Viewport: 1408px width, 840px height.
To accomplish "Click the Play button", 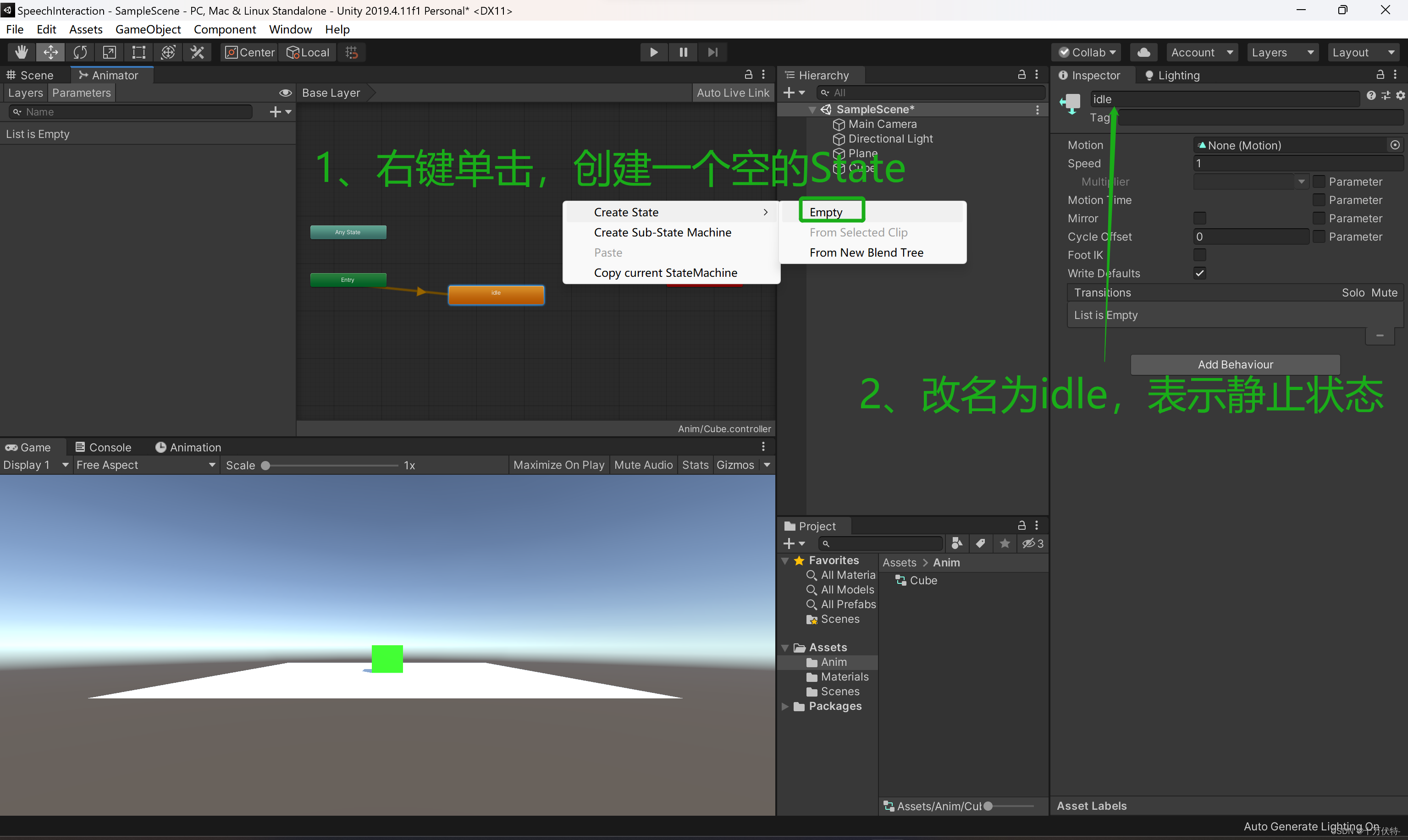I will (653, 52).
